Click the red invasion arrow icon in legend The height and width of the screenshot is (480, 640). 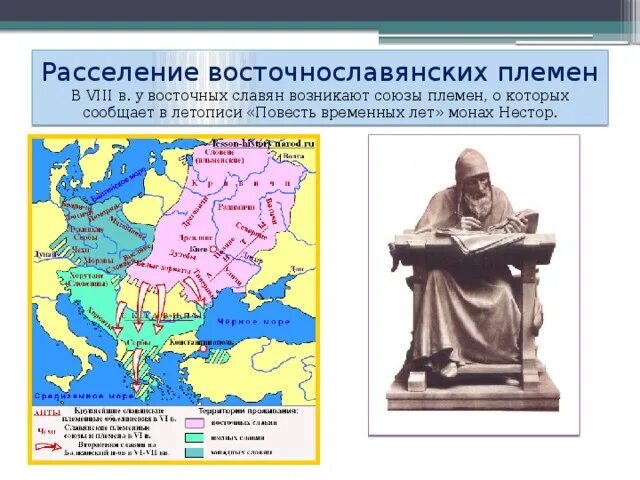49,448
